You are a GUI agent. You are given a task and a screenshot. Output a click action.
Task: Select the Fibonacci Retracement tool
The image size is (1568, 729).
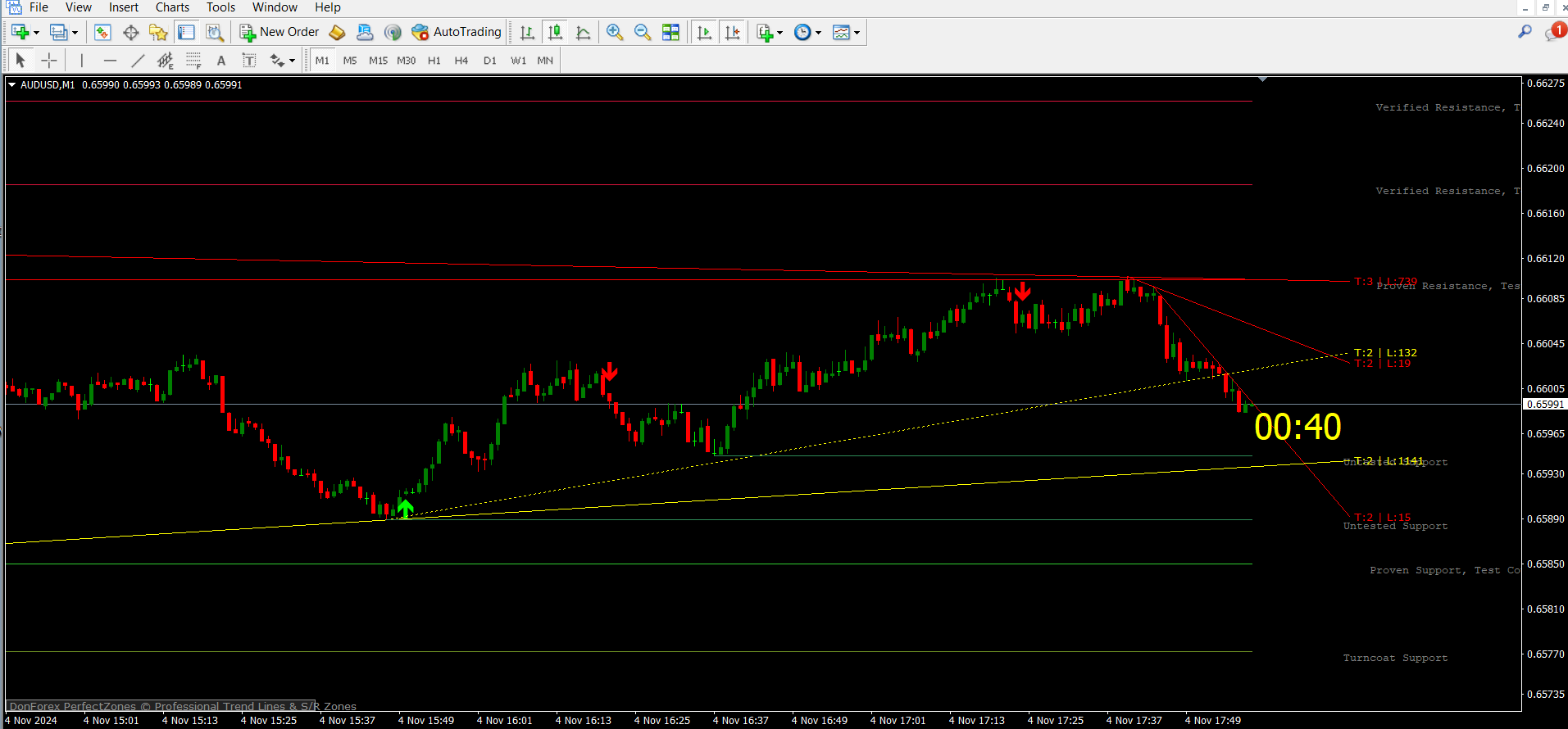[x=193, y=60]
